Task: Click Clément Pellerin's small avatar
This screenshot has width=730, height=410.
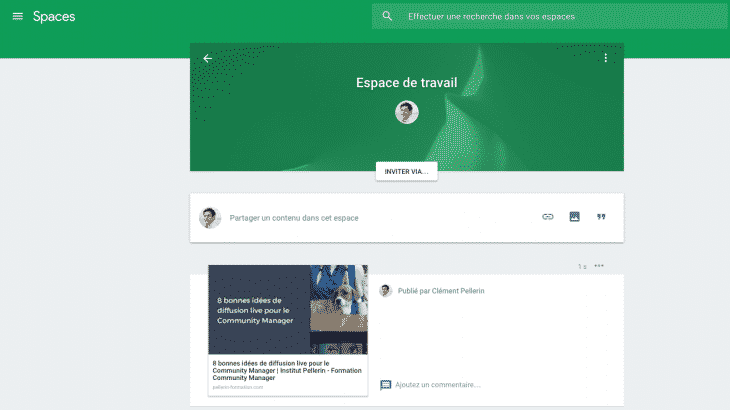Action: point(385,291)
